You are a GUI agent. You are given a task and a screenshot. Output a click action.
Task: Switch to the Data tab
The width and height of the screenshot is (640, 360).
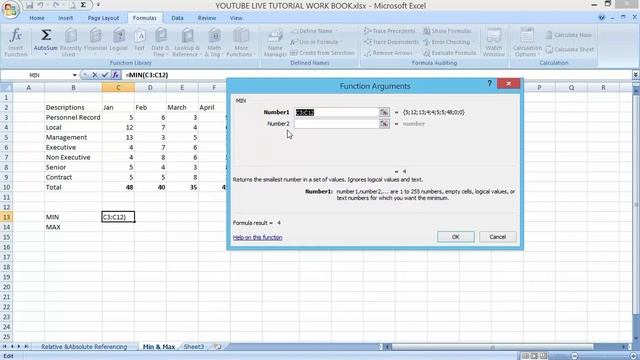tap(177, 18)
